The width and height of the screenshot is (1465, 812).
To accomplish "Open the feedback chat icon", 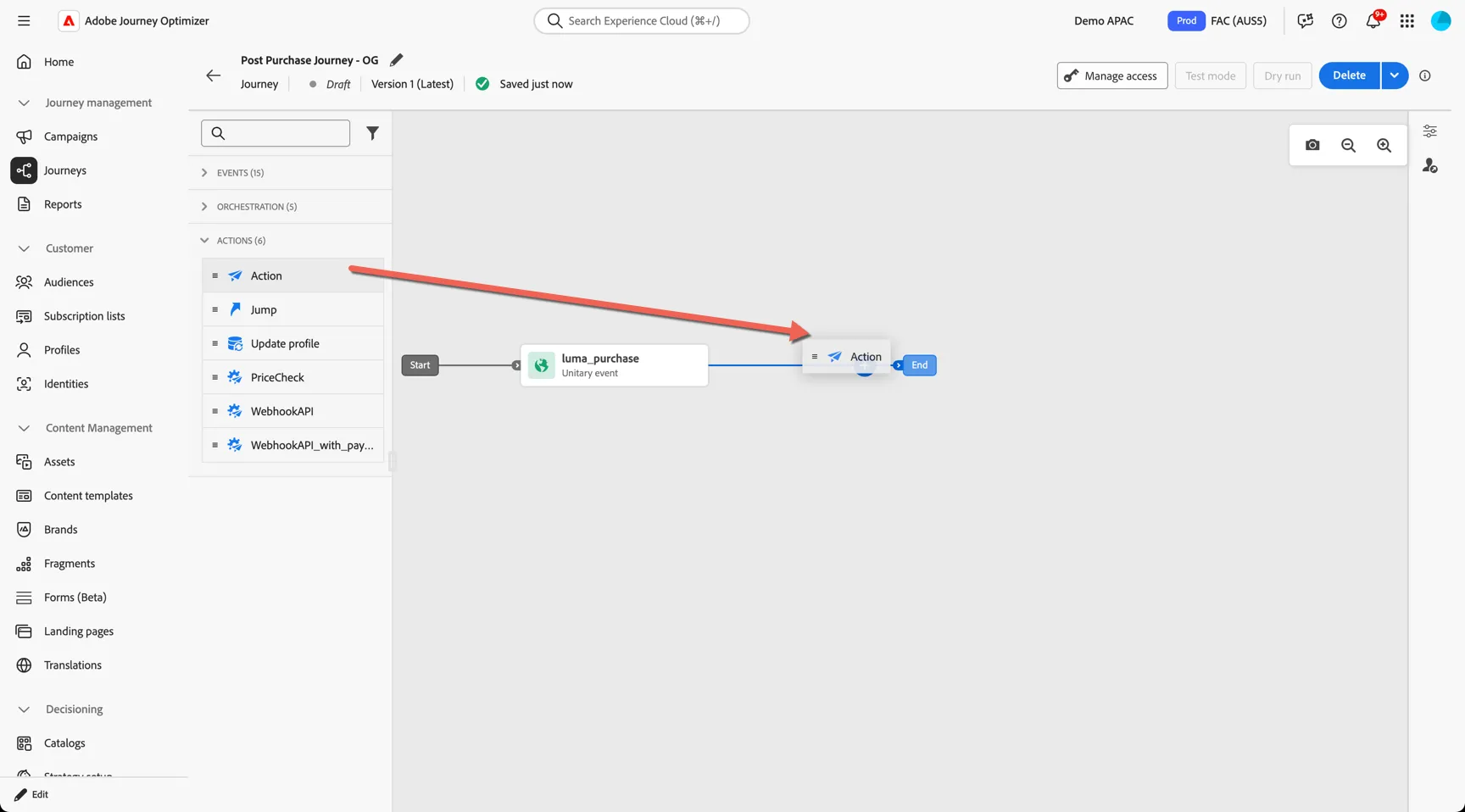I will click(x=1305, y=21).
